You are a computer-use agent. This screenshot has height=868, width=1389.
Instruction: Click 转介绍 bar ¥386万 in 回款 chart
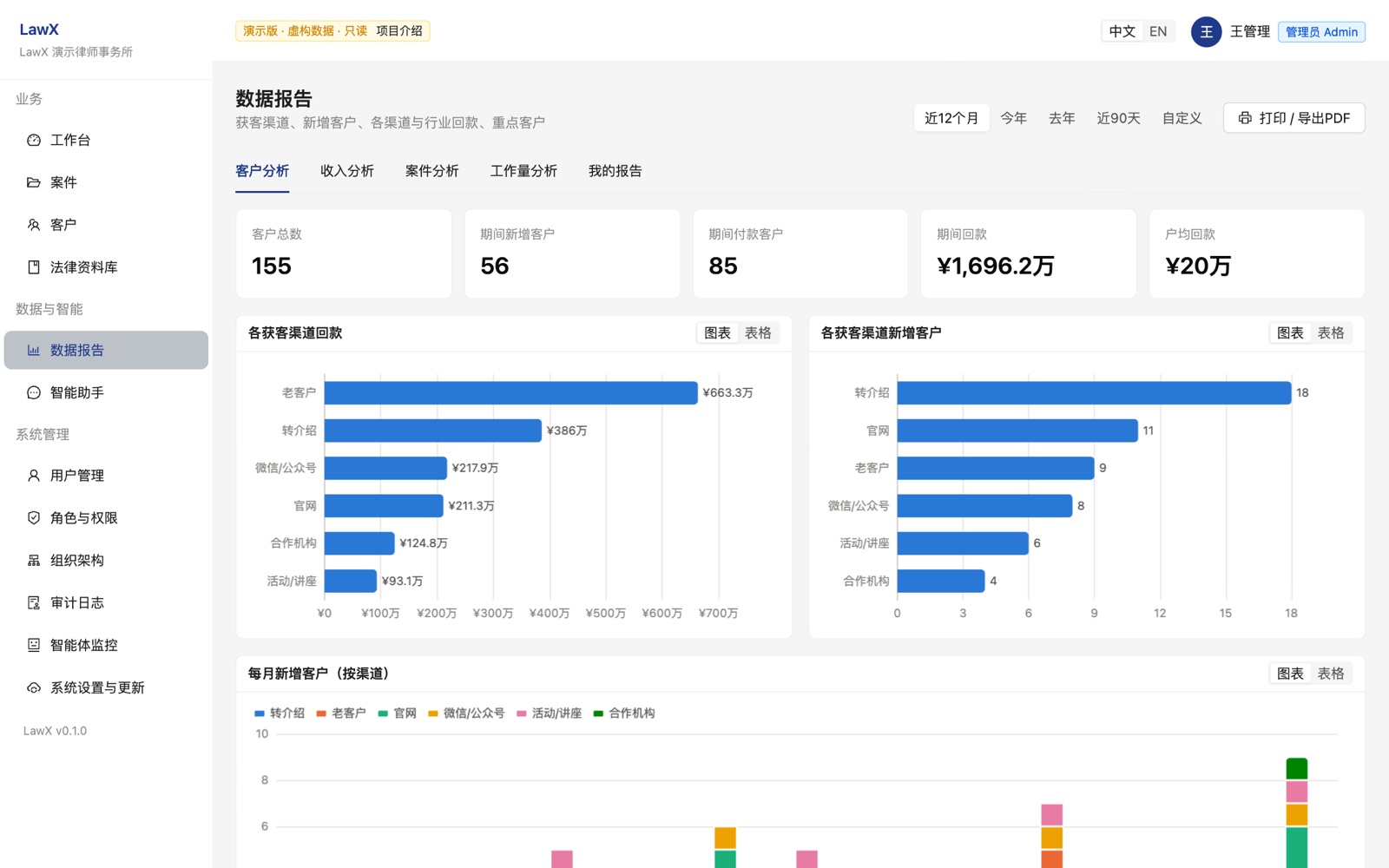point(433,431)
